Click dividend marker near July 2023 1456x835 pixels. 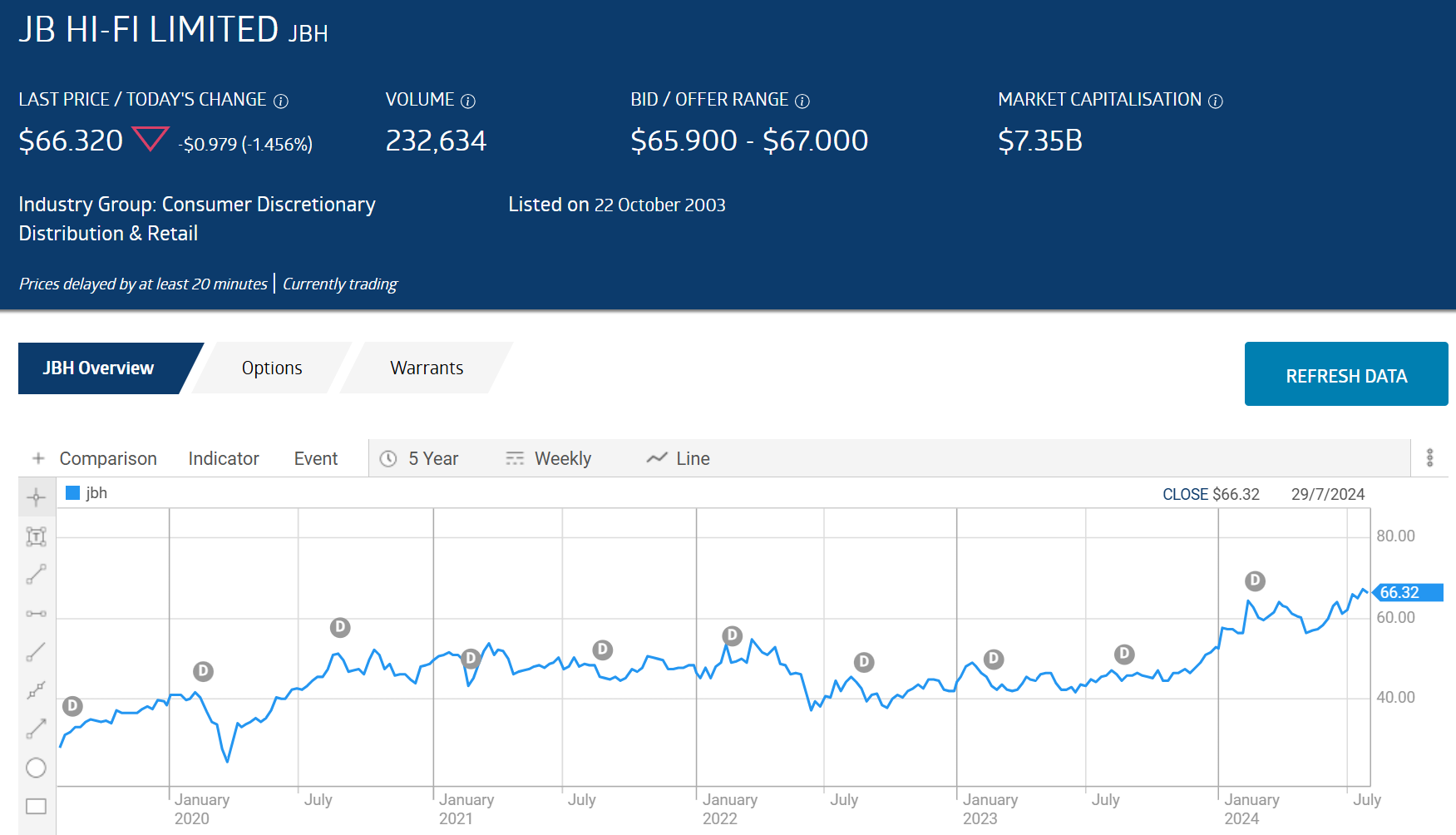[1124, 654]
